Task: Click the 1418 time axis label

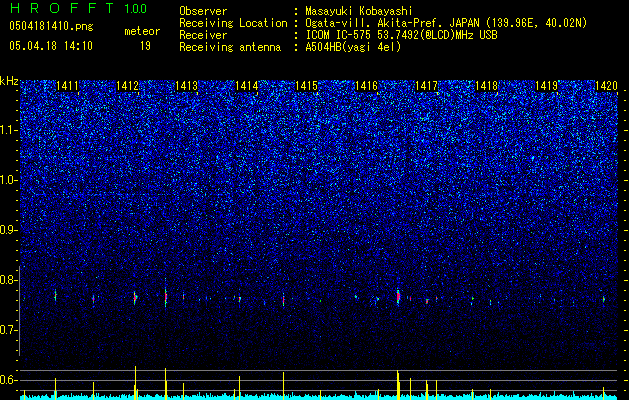Action: pos(486,86)
